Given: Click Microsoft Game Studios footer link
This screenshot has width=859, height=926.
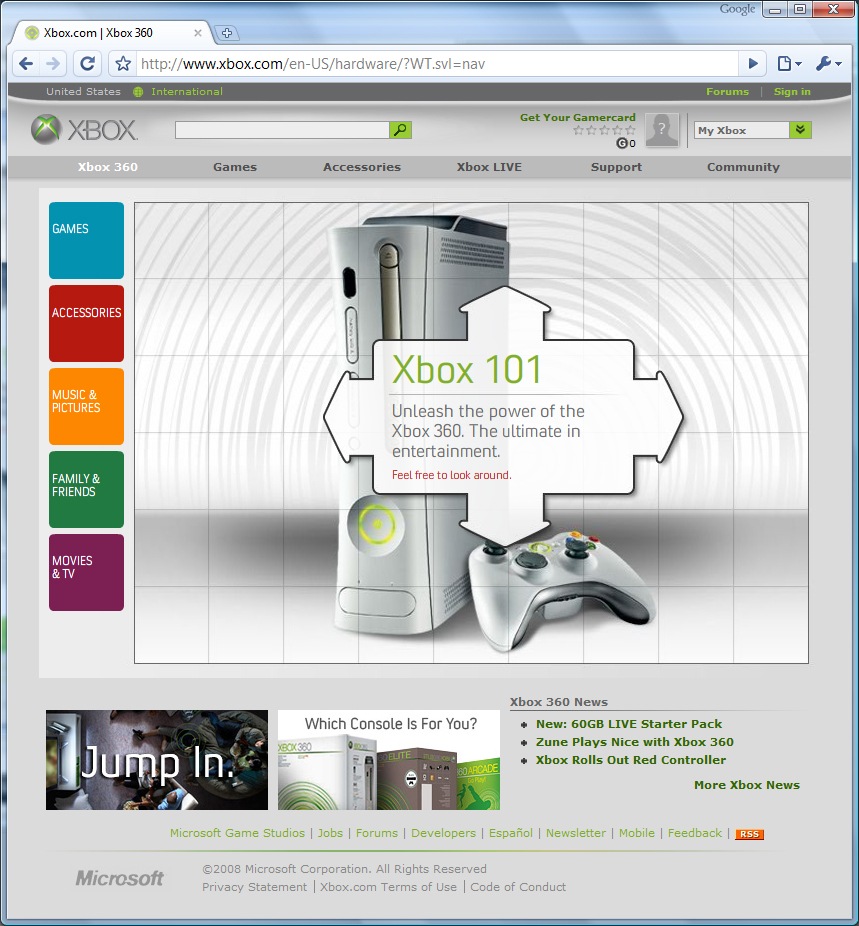Looking at the screenshot, I should [x=237, y=833].
